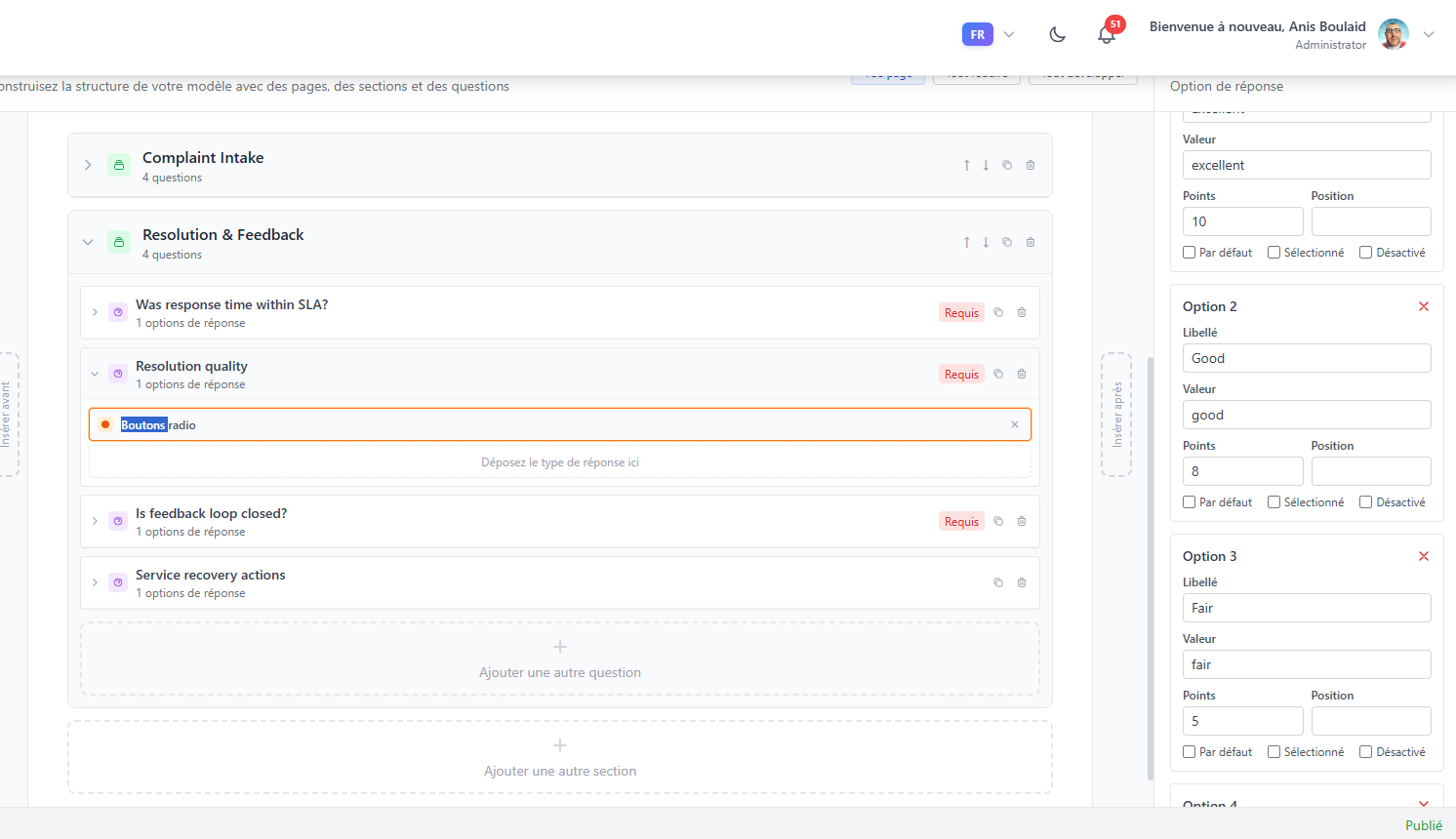The image size is (1456, 839).
Task: Remove Option 3 with red X
Action: [x=1424, y=556]
